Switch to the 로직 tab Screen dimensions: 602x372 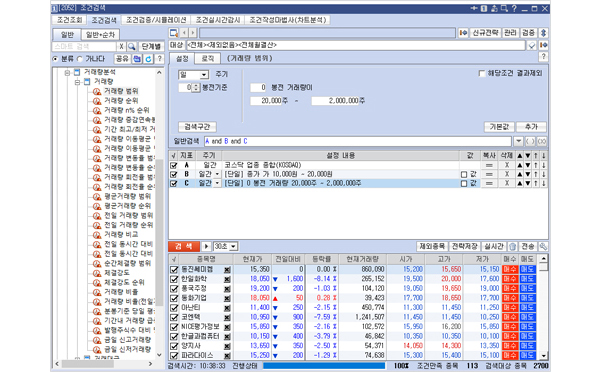click(207, 58)
